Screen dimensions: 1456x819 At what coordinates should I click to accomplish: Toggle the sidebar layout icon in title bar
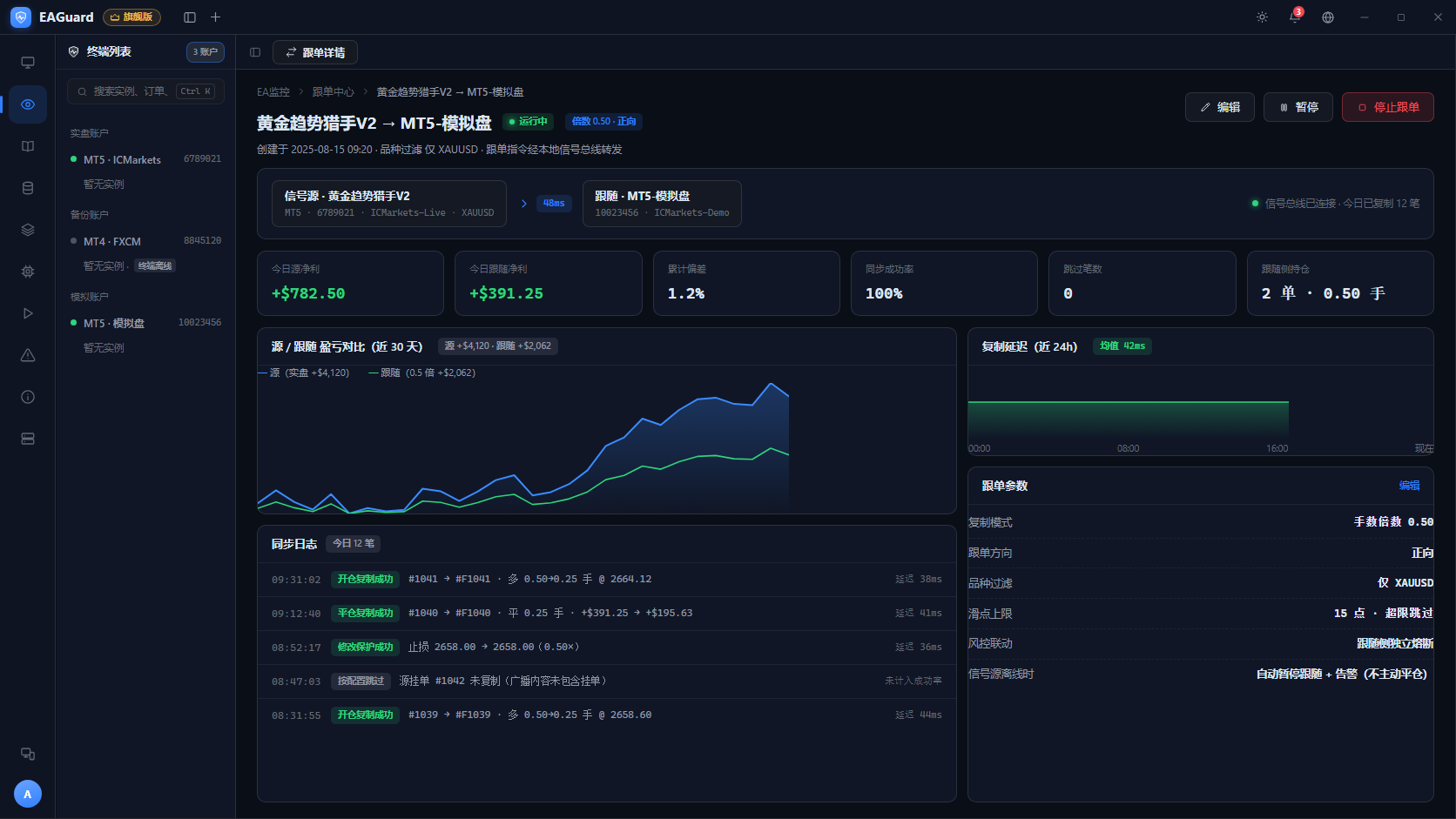pyautogui.click(x=190, y=17)
